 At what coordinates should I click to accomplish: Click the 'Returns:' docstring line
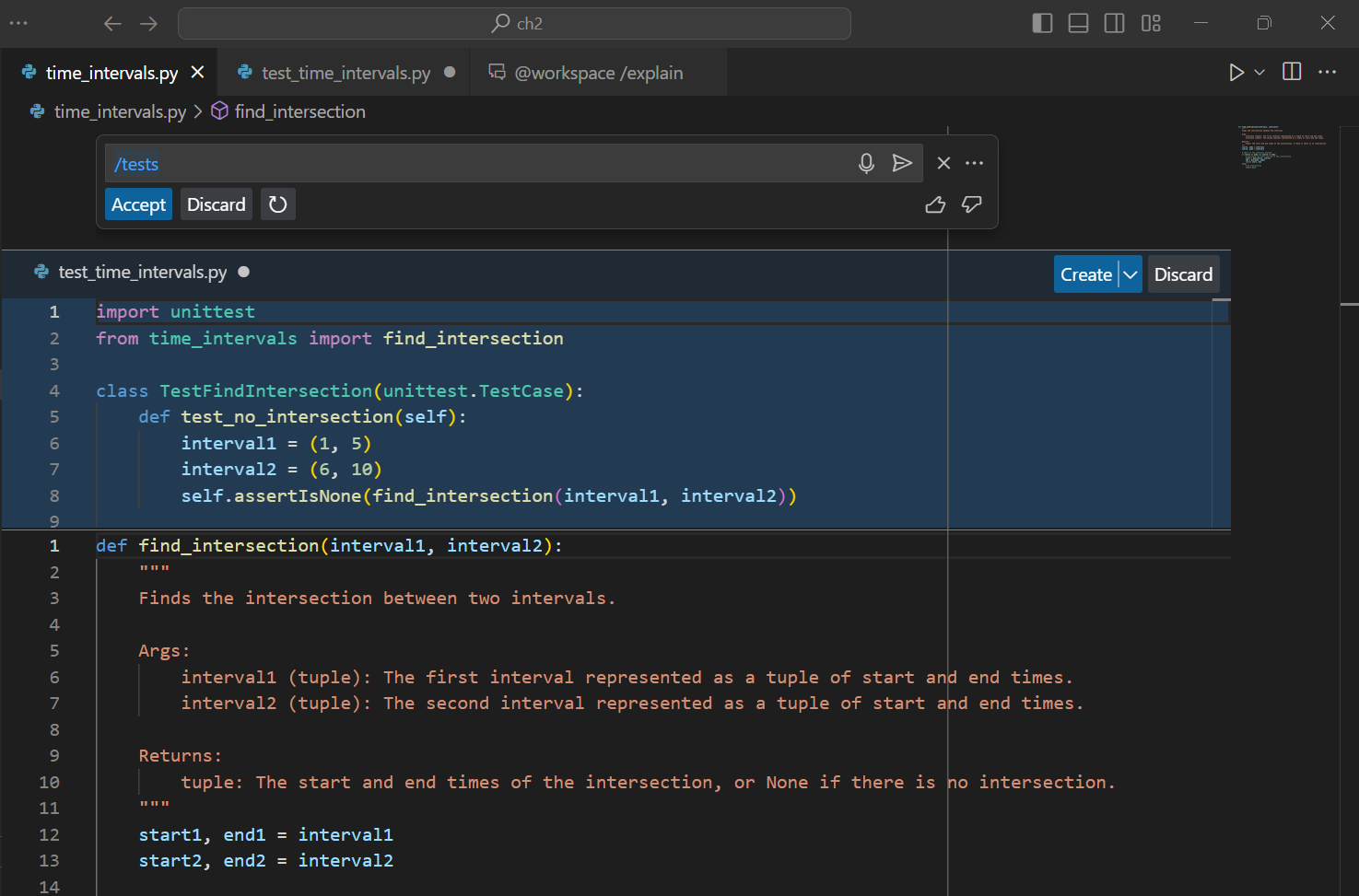(x=180, y=756)
